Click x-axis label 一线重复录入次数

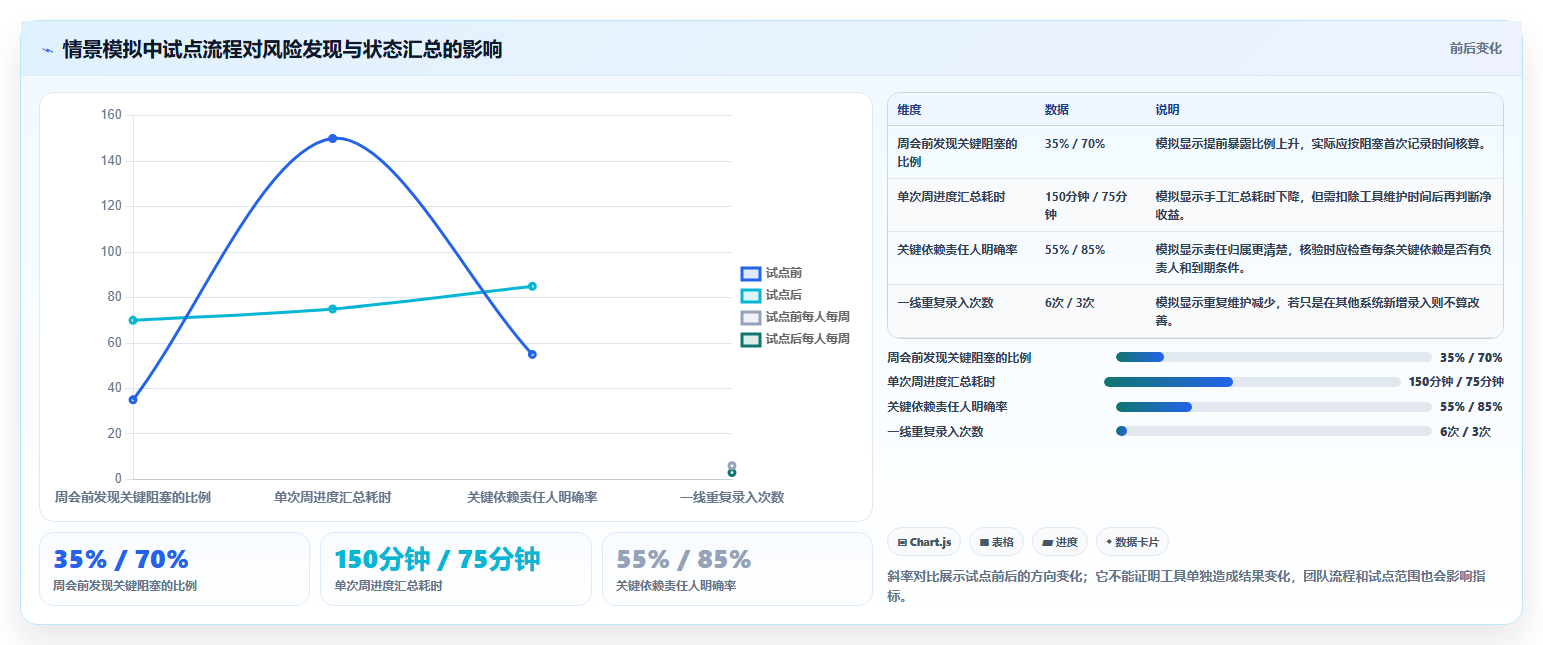[732, 497]
